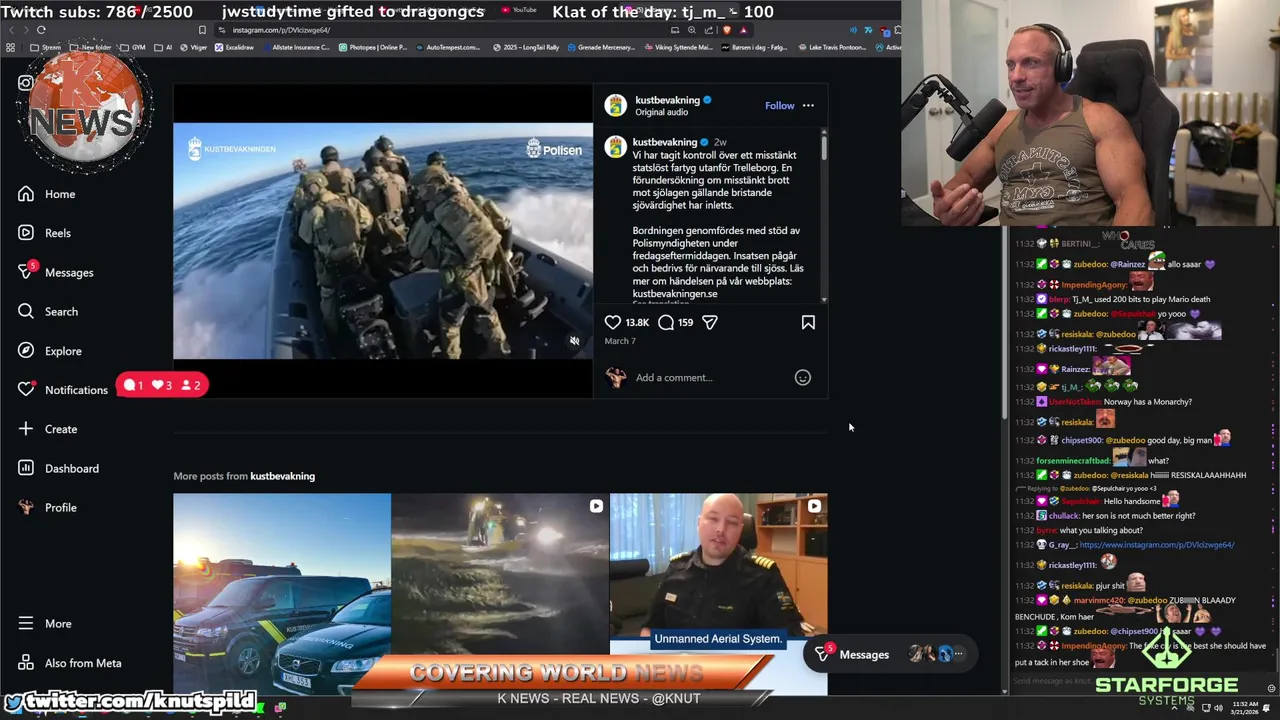The image size is (1280, 720).
Task: Go back in the browser
Action: tap(11, 30)
